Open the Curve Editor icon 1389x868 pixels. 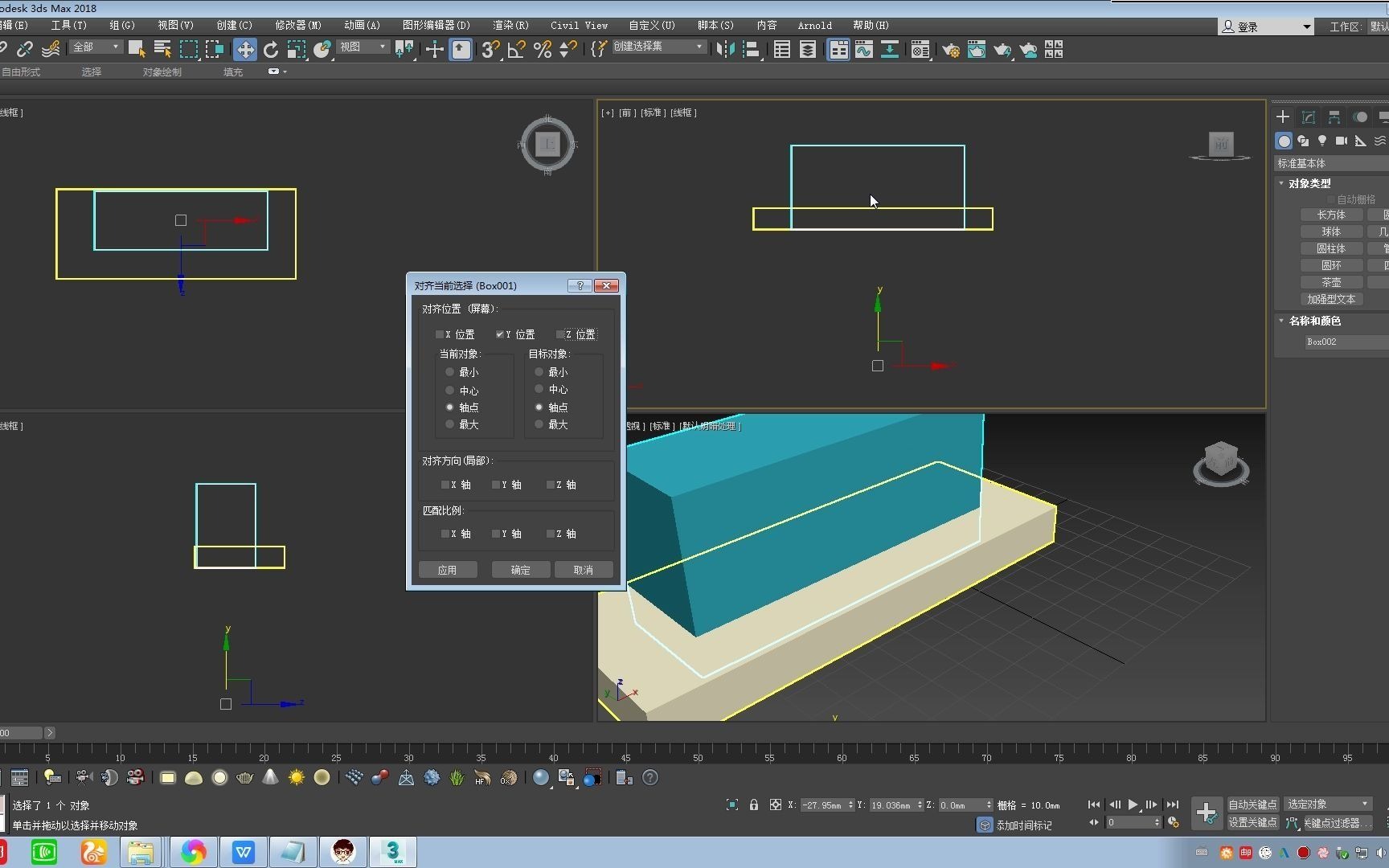coord(864,50)
